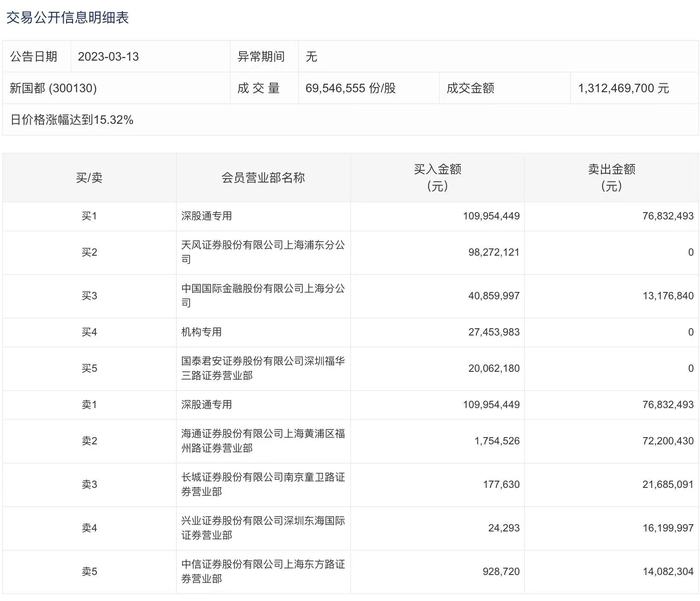Screen dimensions: 700x601
Task: Click 中国国际金融股份有限公司上海分公司 branch name
Action: 263,296
